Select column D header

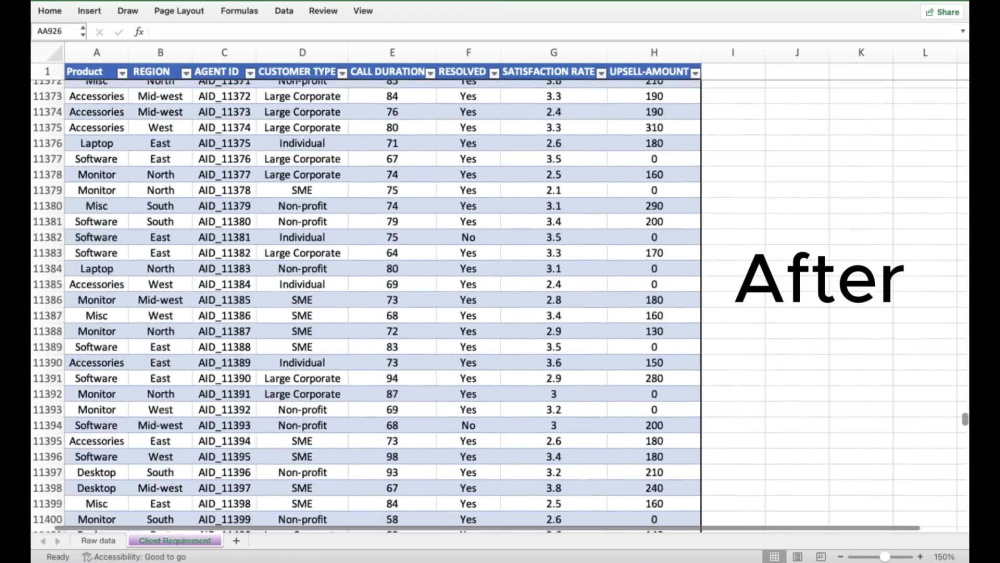302,53
